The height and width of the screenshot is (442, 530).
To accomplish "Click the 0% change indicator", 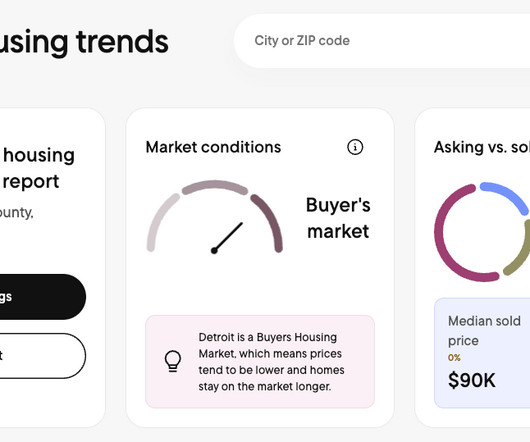I will [454, 358].
